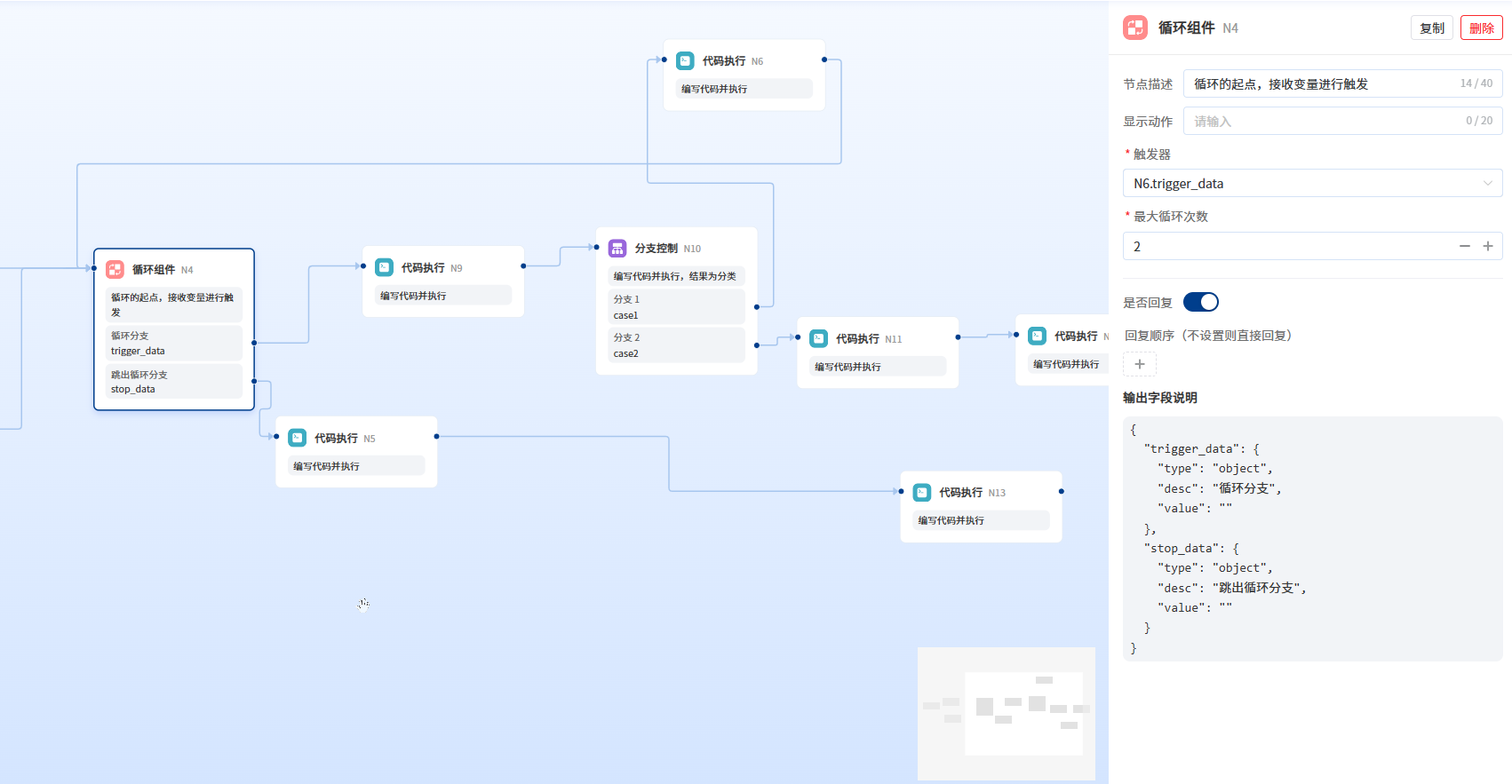Image resolution: width=1512 pixels, height=784 pixels.
Task: Click the code execution N11 node icon
Action: (819, 338)
